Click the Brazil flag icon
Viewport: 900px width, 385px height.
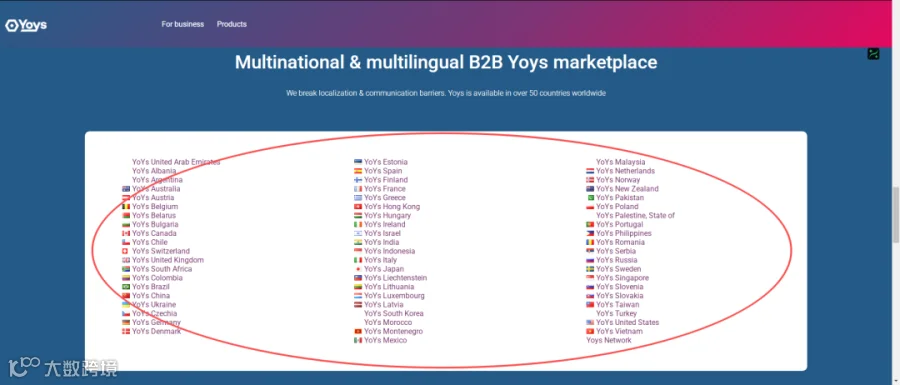tap(126, 287)
